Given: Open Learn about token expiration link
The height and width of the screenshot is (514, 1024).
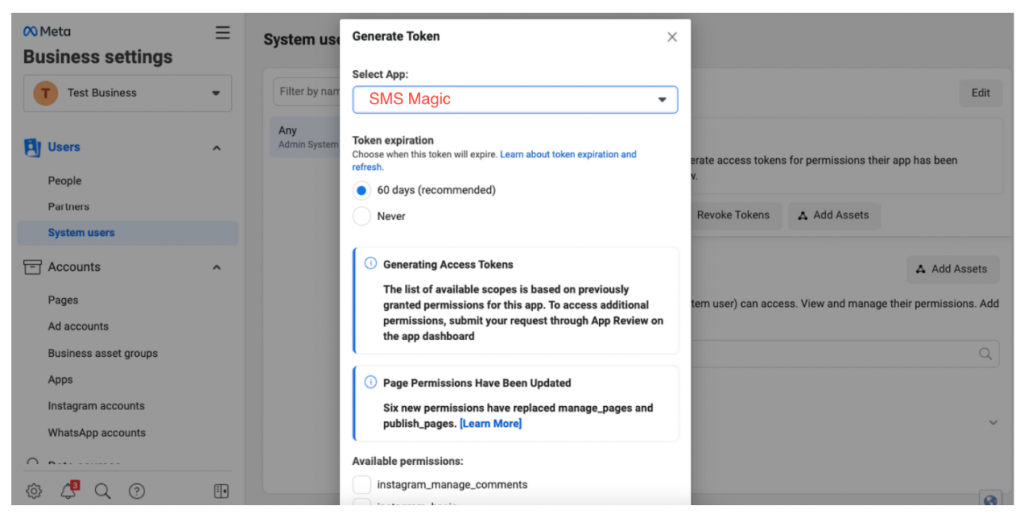Looking at the screenshot, I should [x=494, y=161].
